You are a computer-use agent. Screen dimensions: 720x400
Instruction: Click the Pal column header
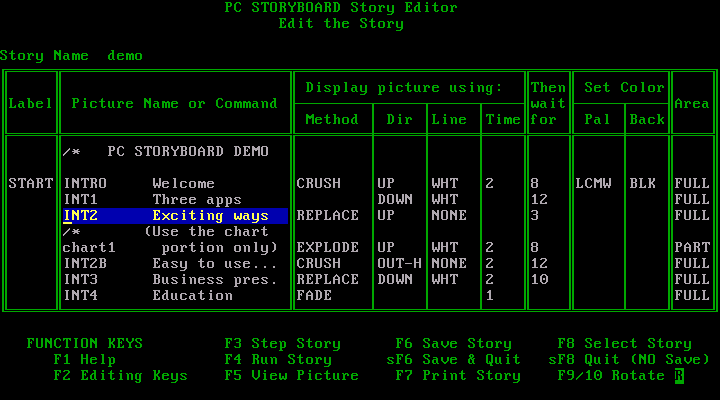point(597,120)
